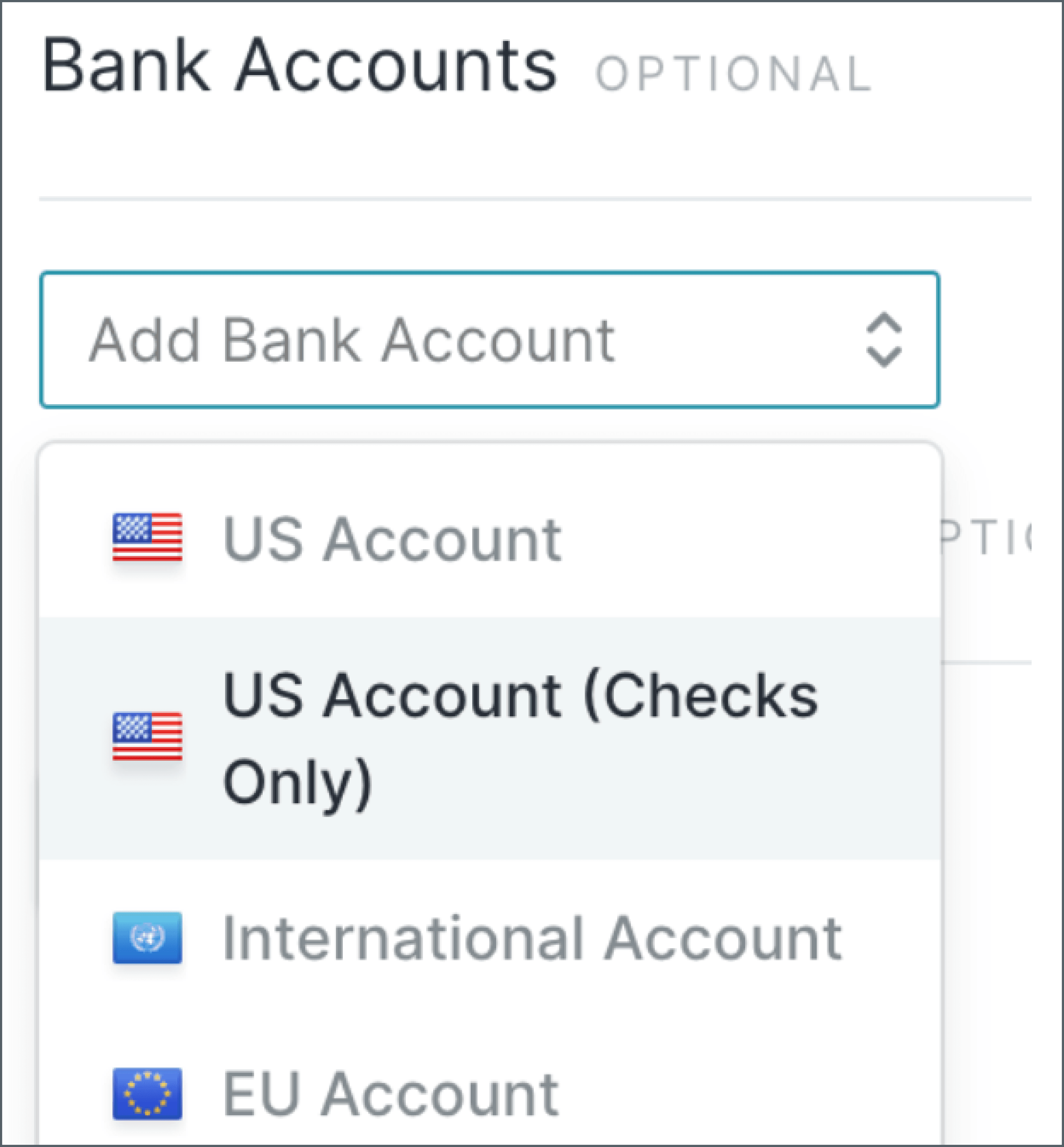
Task: Click the up-down chevron icon in the select box
Action: (x=883, y=340)
